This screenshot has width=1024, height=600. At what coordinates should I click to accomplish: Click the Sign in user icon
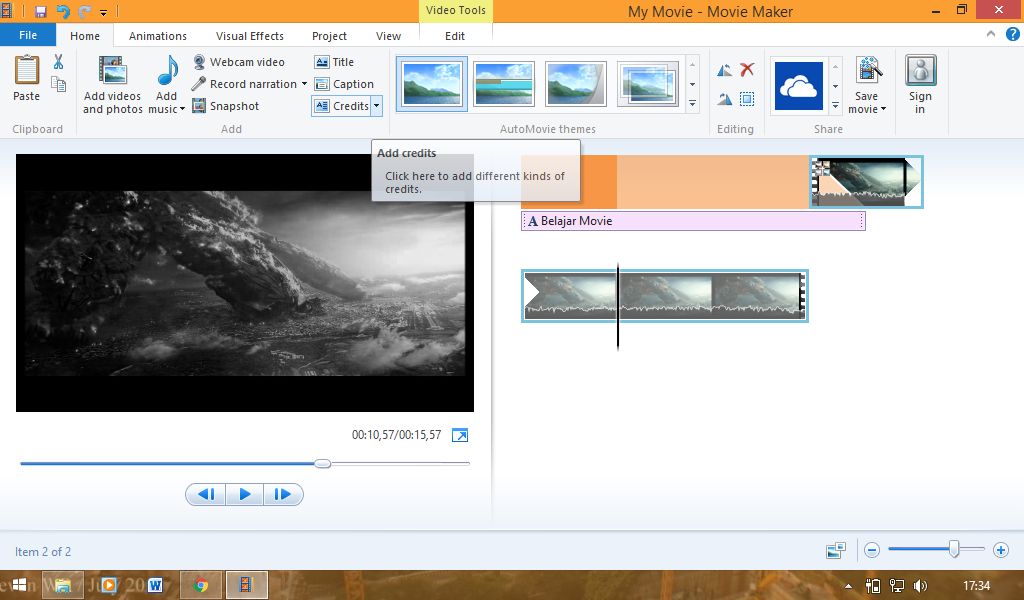(920, 71)
